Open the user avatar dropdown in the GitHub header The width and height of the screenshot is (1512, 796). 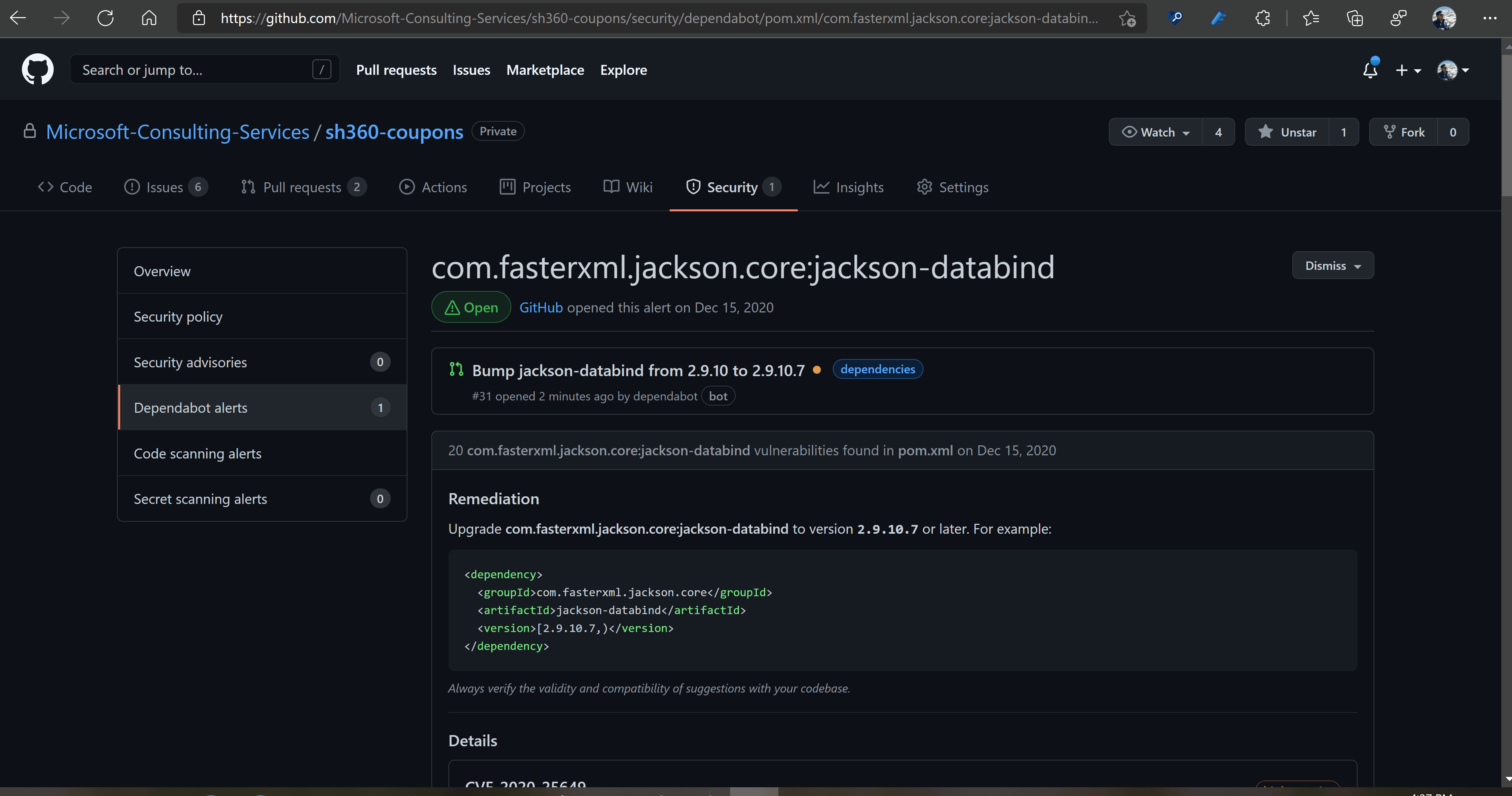1453,70
